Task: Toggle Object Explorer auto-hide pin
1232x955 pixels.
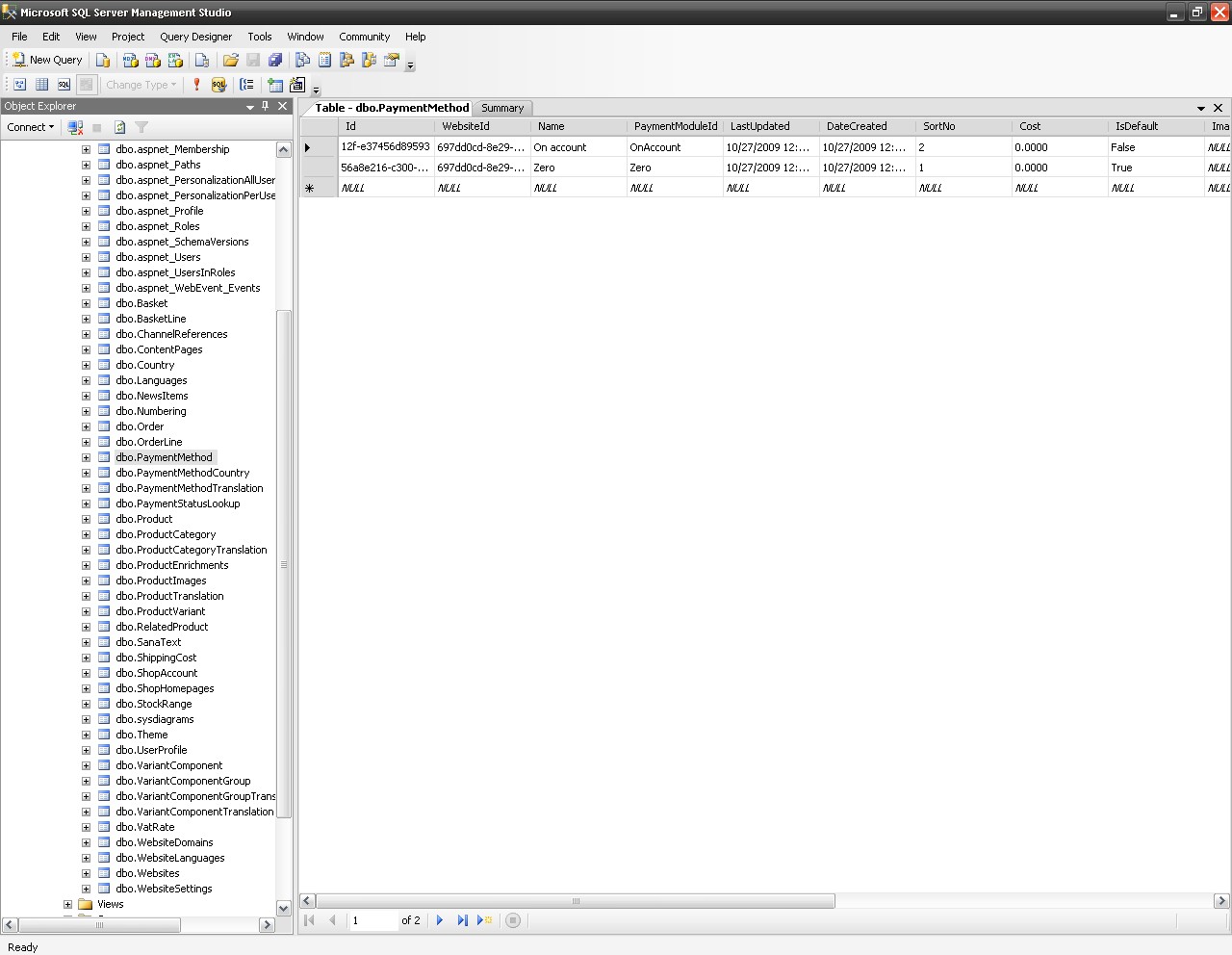Action: [266, 106]
